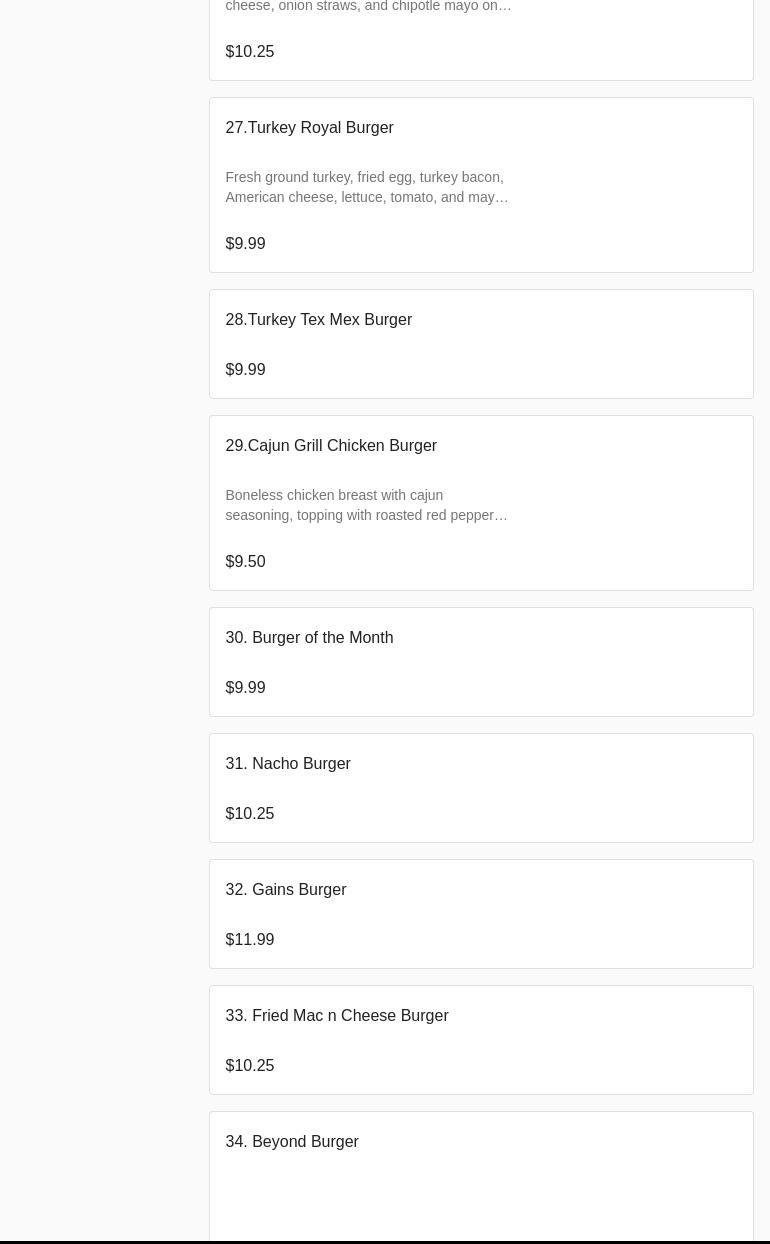The image size is (770, 1244).
Task: Open the Turkey Tex Mex Burger item
Action: click(x=318, y=320)
